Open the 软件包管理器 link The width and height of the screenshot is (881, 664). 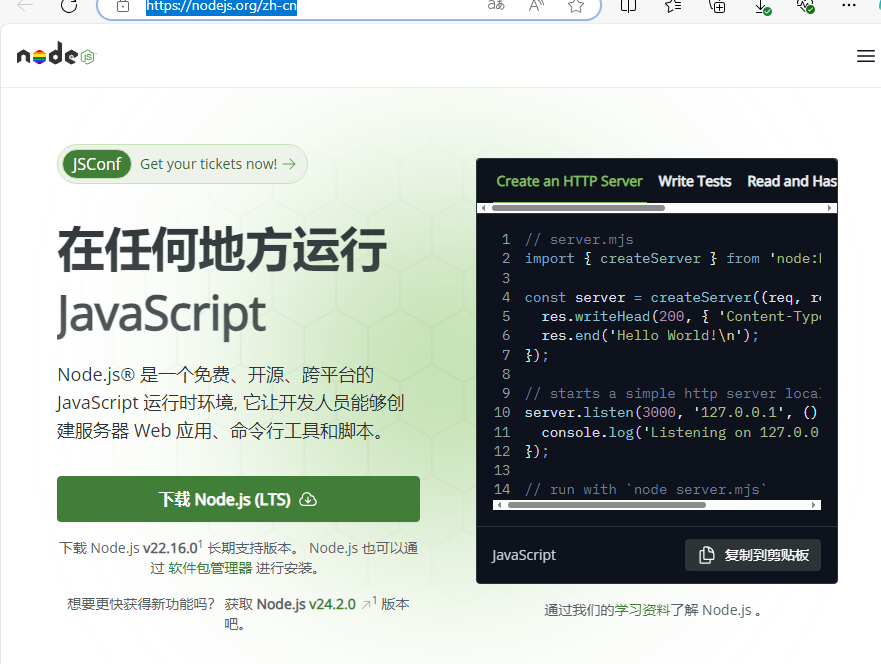tap(210, 568)
